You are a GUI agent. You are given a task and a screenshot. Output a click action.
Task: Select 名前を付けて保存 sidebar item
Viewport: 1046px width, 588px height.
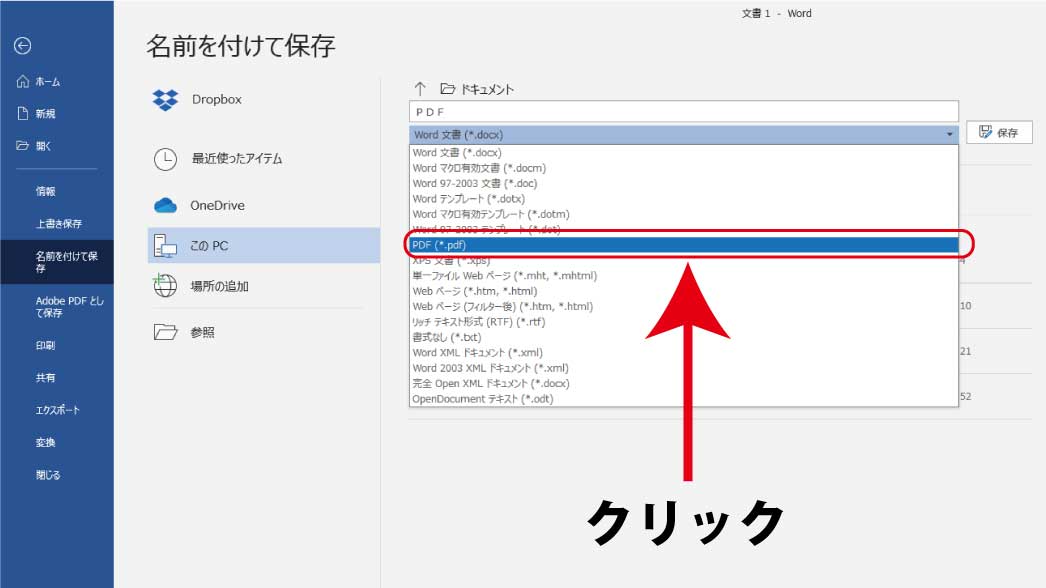[x=57, y=262]
